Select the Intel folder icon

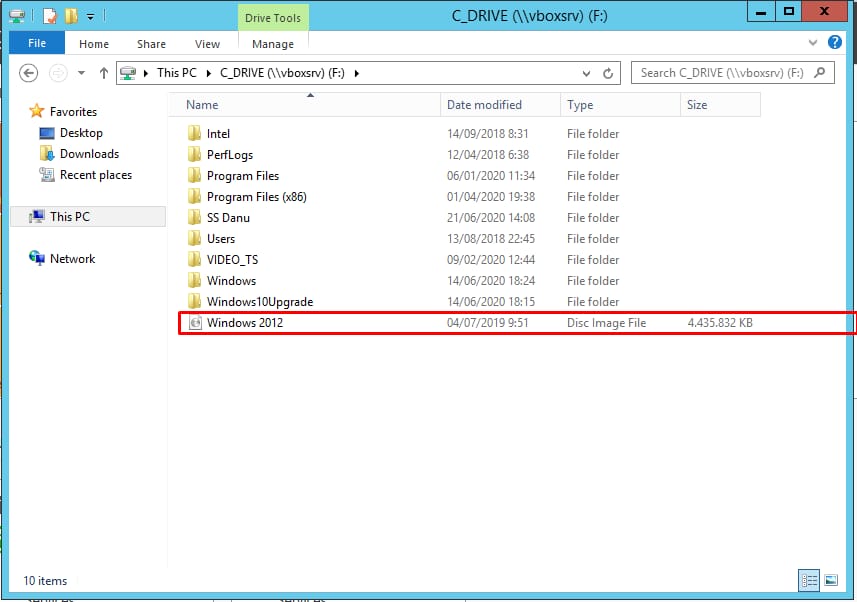(194, 133)
